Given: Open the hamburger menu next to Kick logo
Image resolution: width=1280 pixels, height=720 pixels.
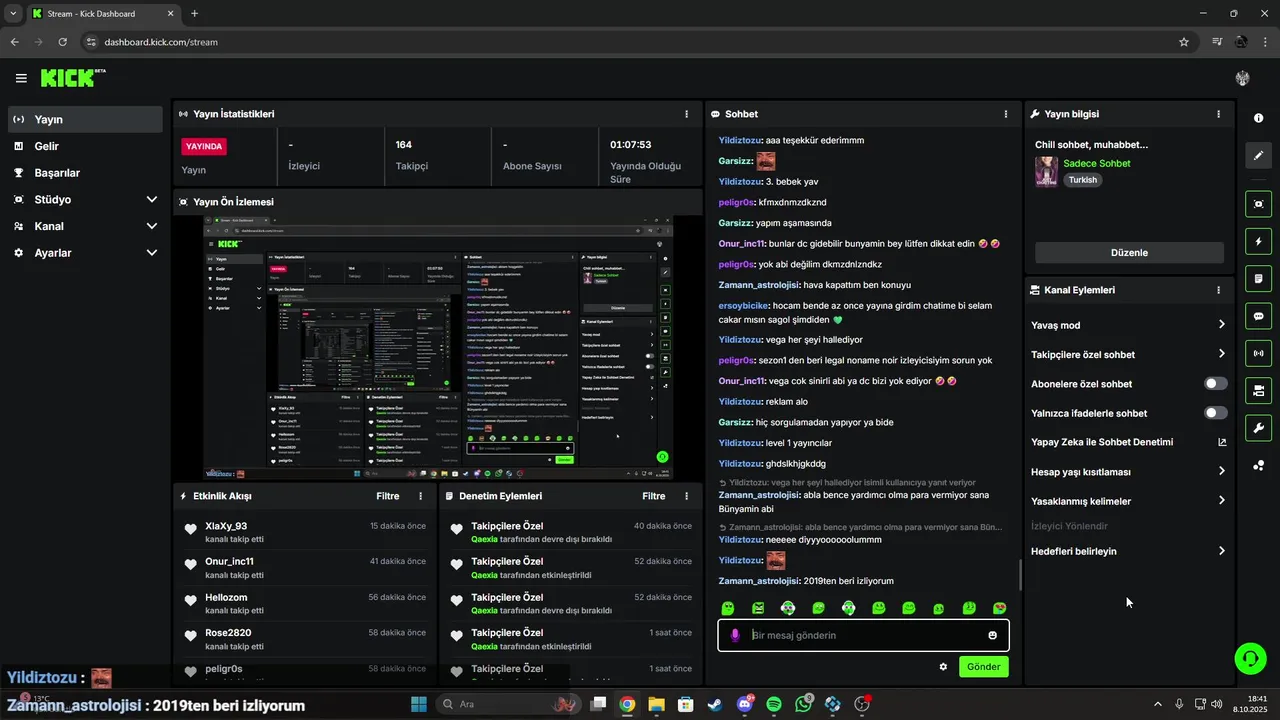Looking at the screenshot, I should tap(21, 78).
